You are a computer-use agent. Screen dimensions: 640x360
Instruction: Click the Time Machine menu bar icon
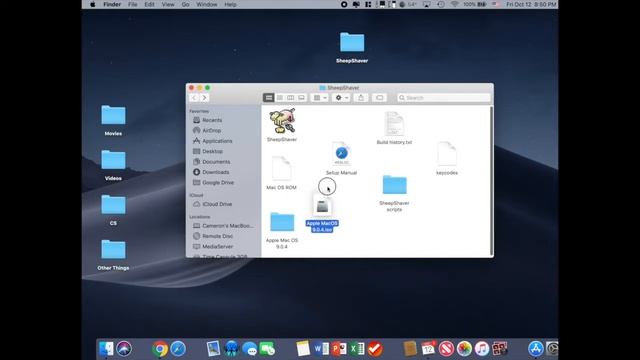440,4
